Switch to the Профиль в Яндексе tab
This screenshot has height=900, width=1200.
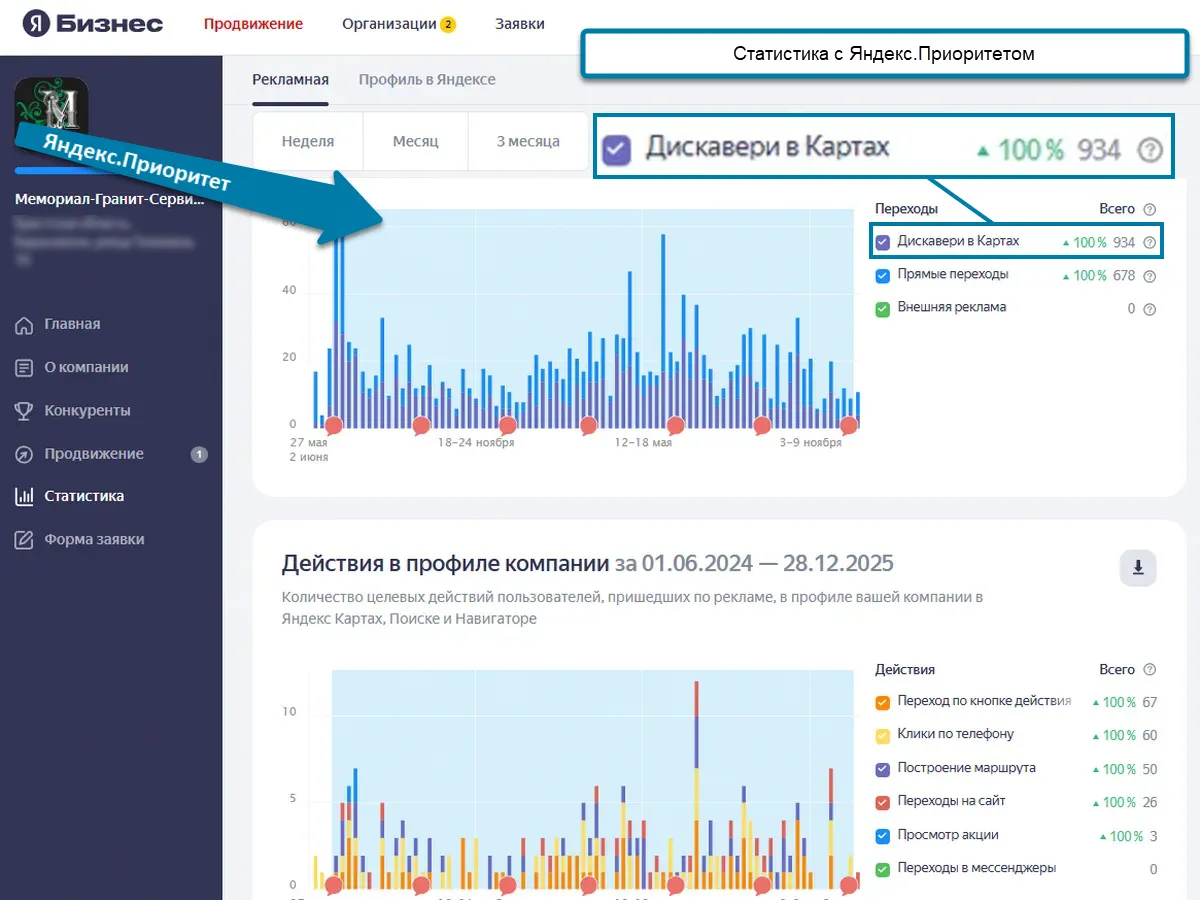[x=427, y=80]
